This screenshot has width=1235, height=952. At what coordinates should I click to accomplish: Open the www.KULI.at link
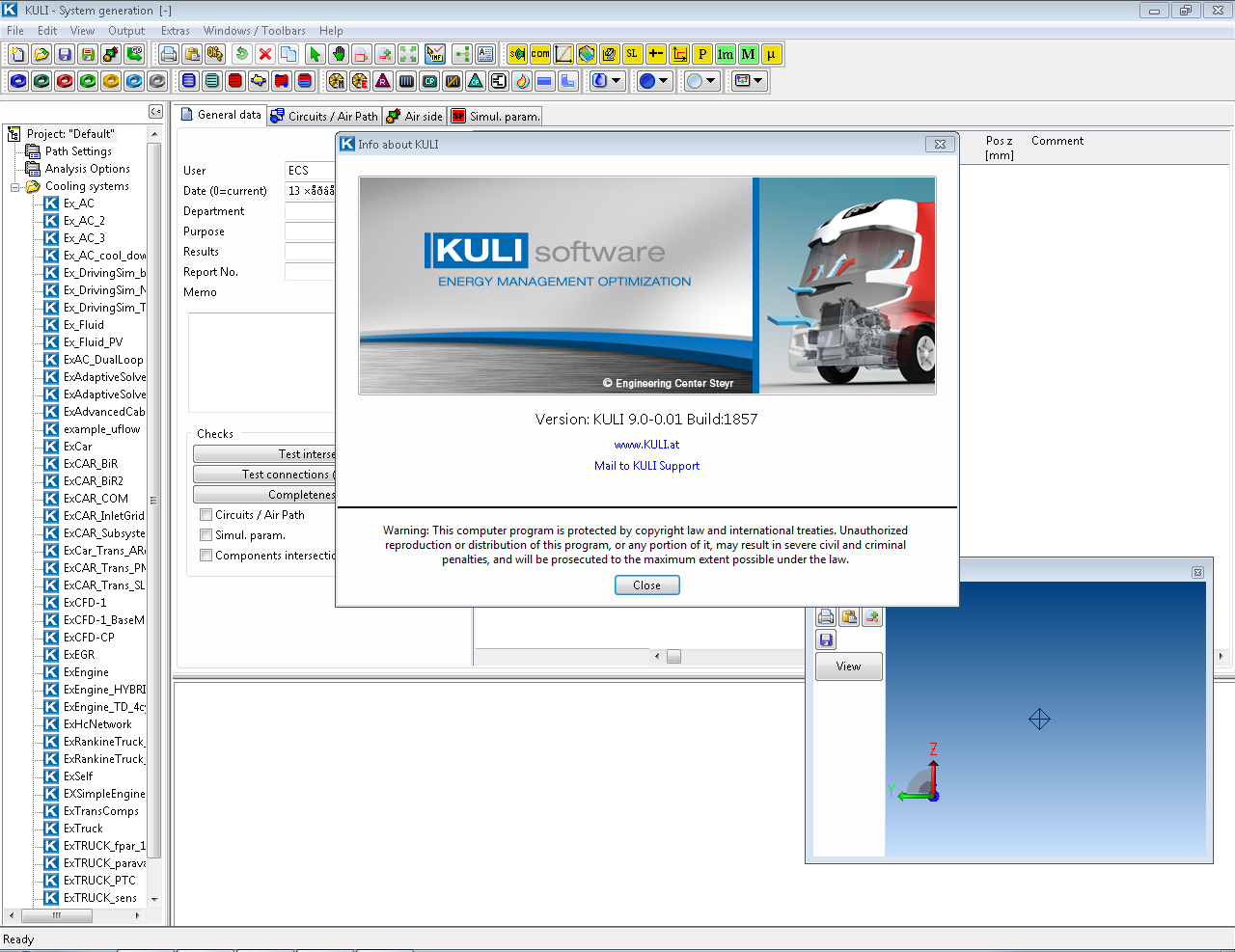(646, 445)
